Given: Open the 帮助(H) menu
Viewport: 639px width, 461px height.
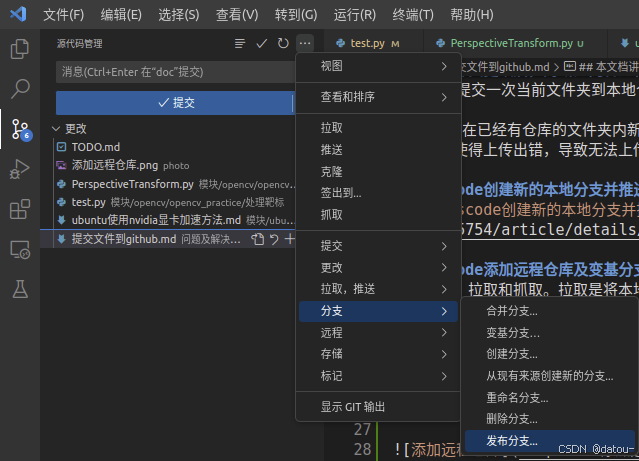Looking at the screenshot, I should coord(472,15).
